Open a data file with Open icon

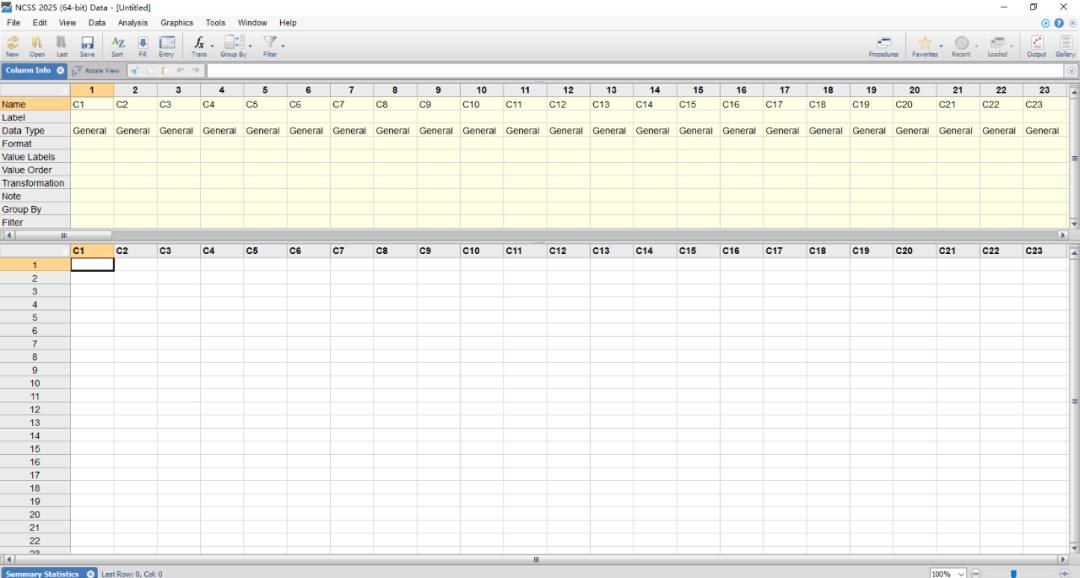37,44
